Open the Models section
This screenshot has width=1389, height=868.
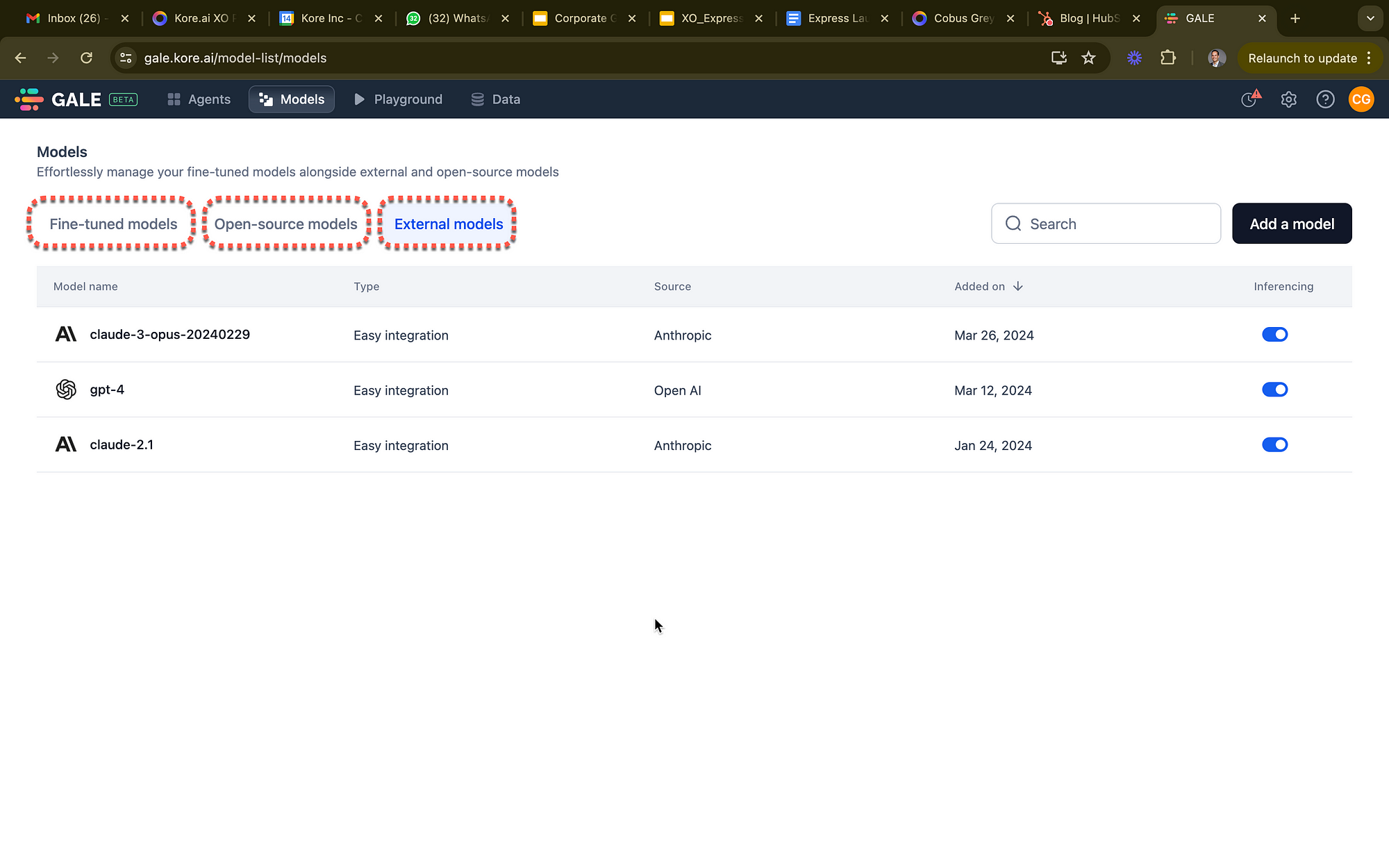[292, 99]
